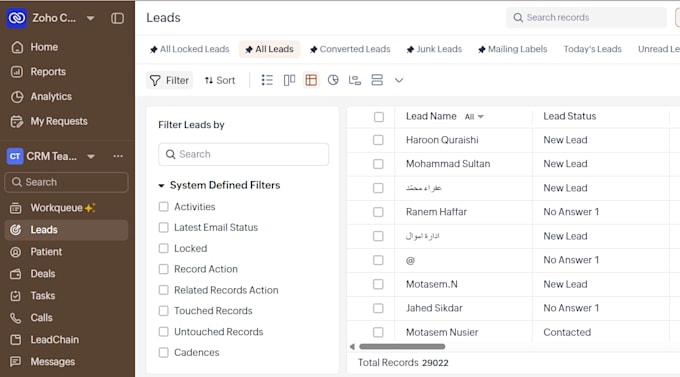The height and width of the screenshot is (377, 680).
Task: Open the Workqueue module
Action: (56, 208)
